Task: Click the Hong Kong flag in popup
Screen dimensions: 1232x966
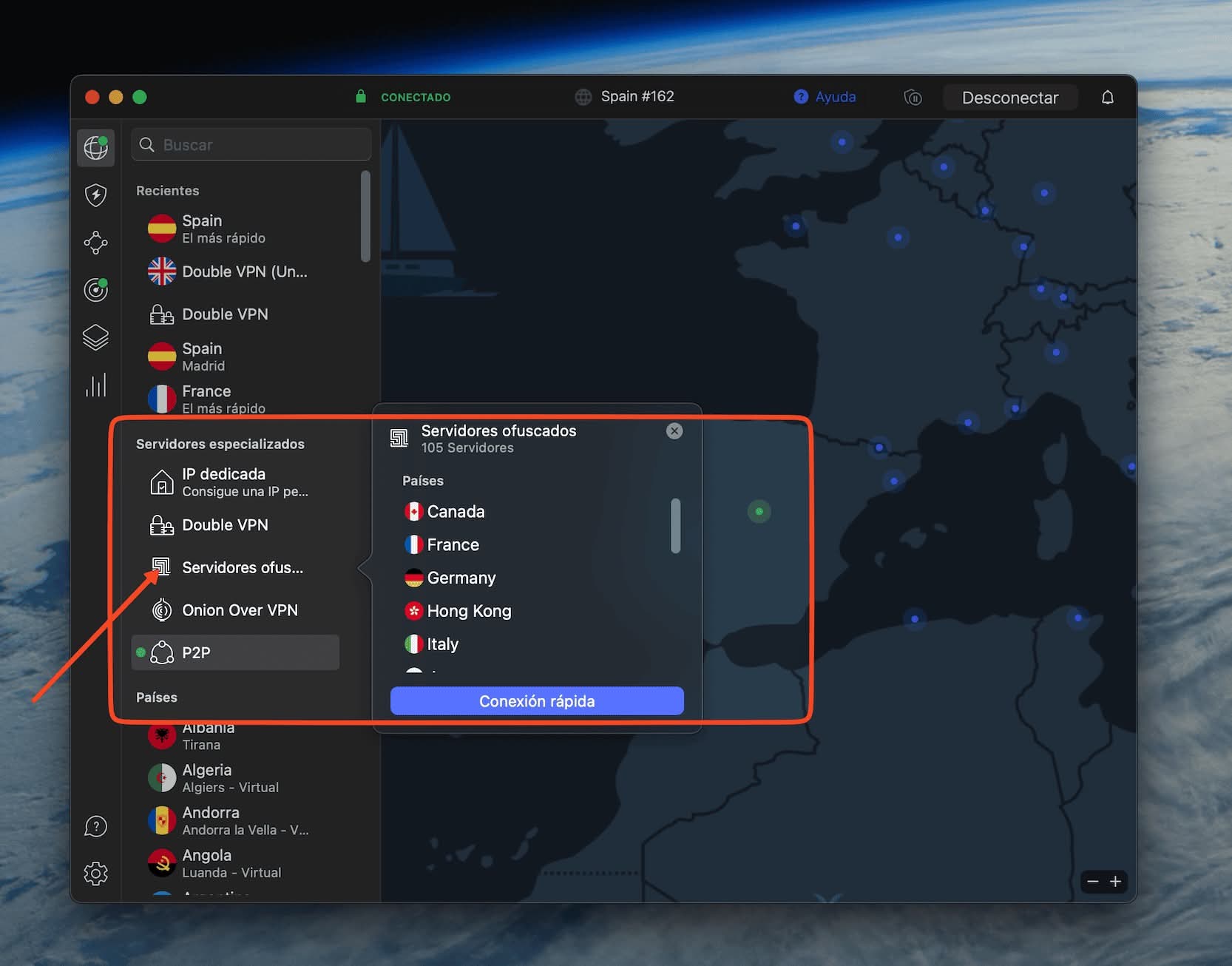Action: [413, 611]
